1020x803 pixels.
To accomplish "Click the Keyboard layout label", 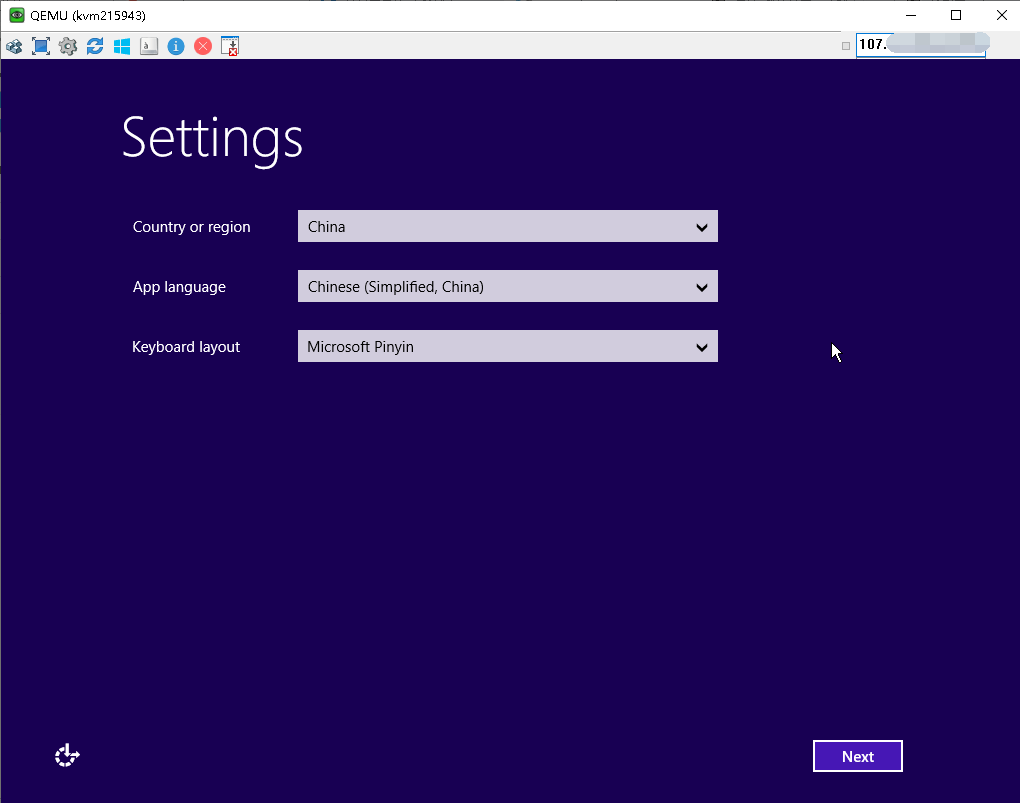I will (186, 347).
